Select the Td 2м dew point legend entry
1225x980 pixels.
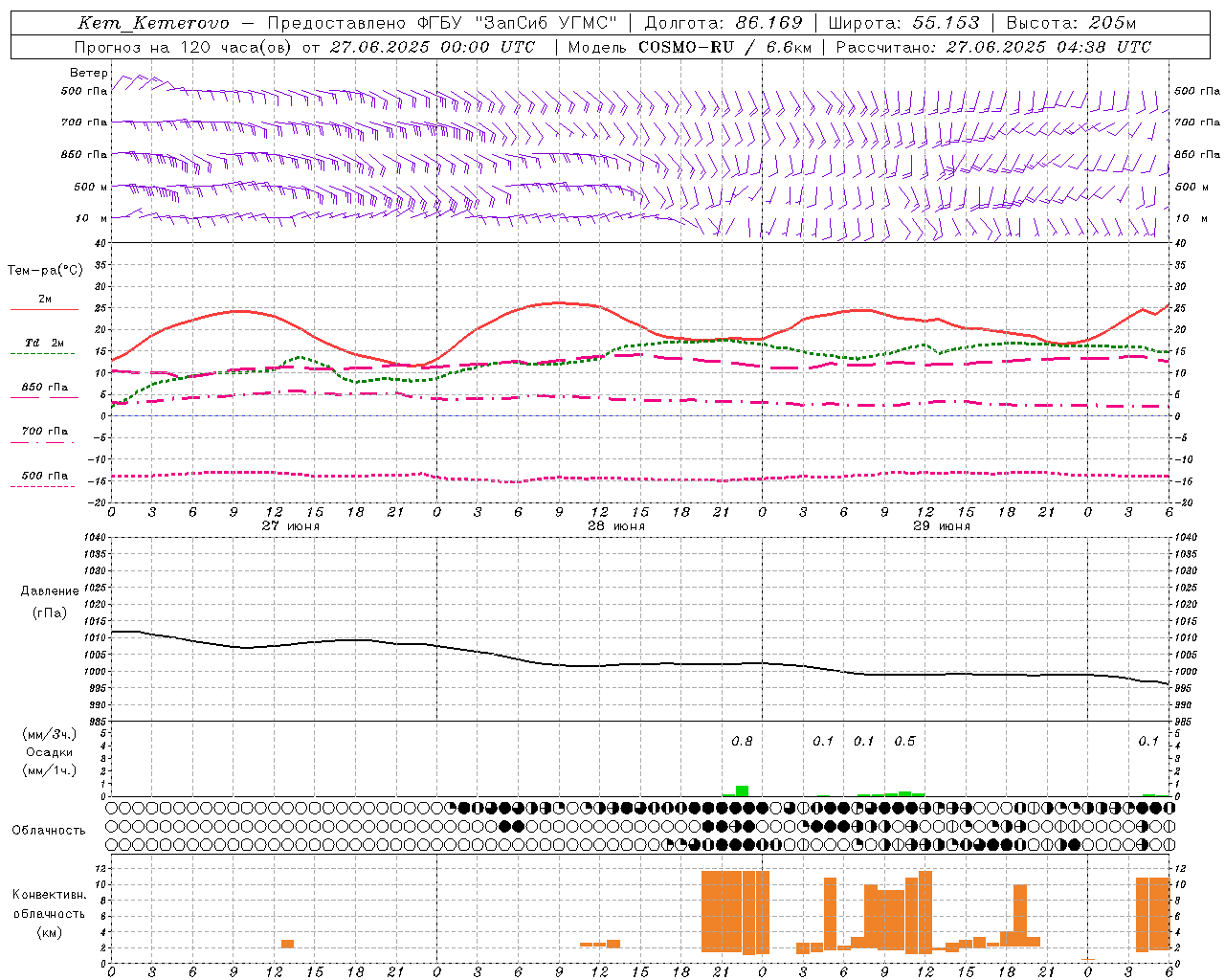click(x=45, y=343)
